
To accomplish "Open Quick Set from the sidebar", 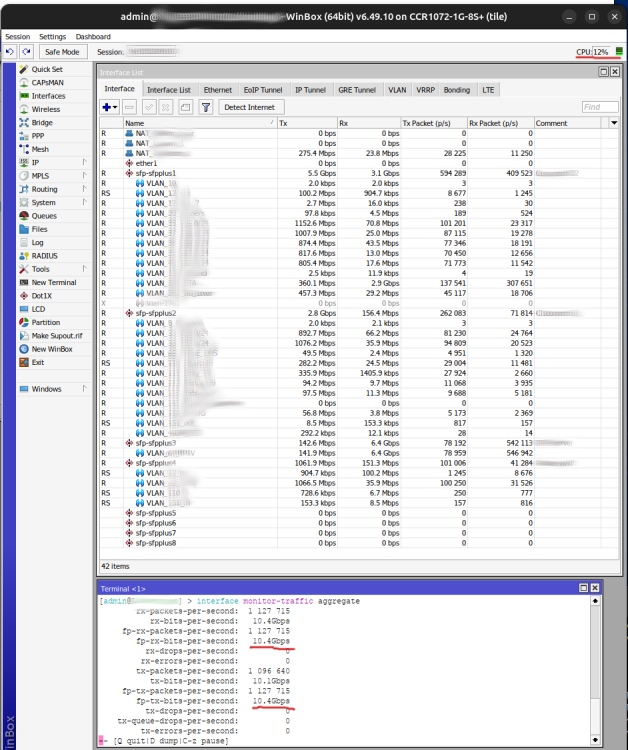I will [46, 69].
